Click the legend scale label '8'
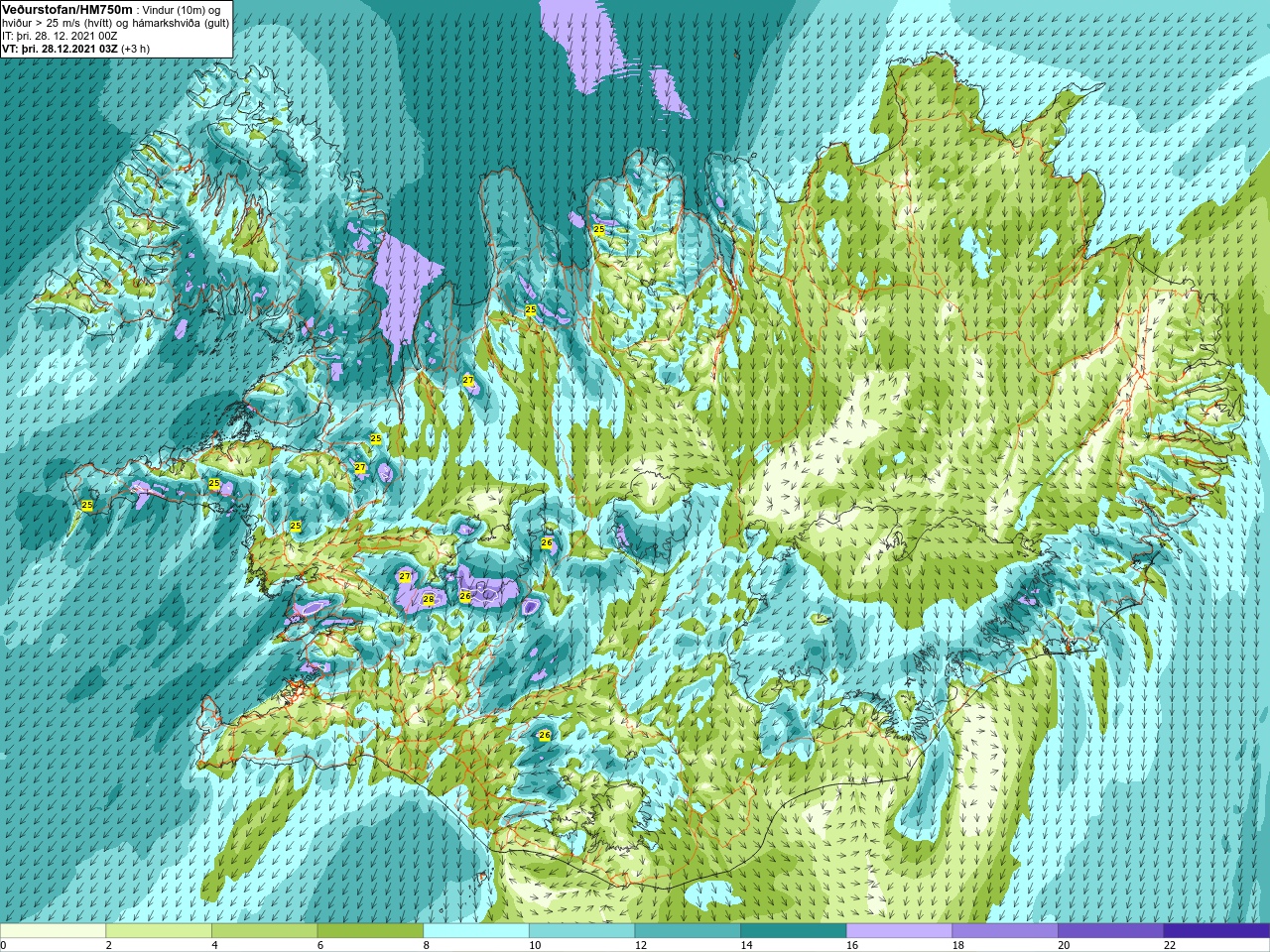This screenshot has width=1270, height=952. click(427, 945)
